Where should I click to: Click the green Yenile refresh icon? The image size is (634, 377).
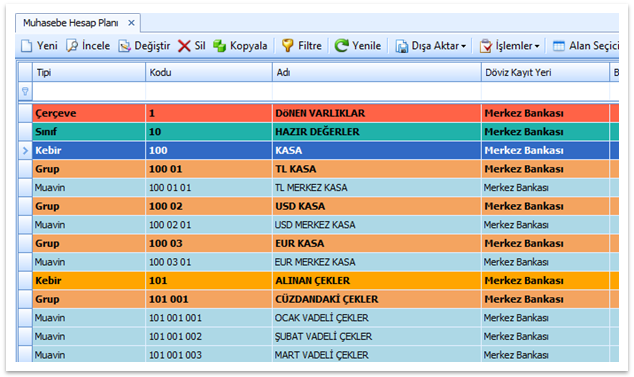point(341,45)
